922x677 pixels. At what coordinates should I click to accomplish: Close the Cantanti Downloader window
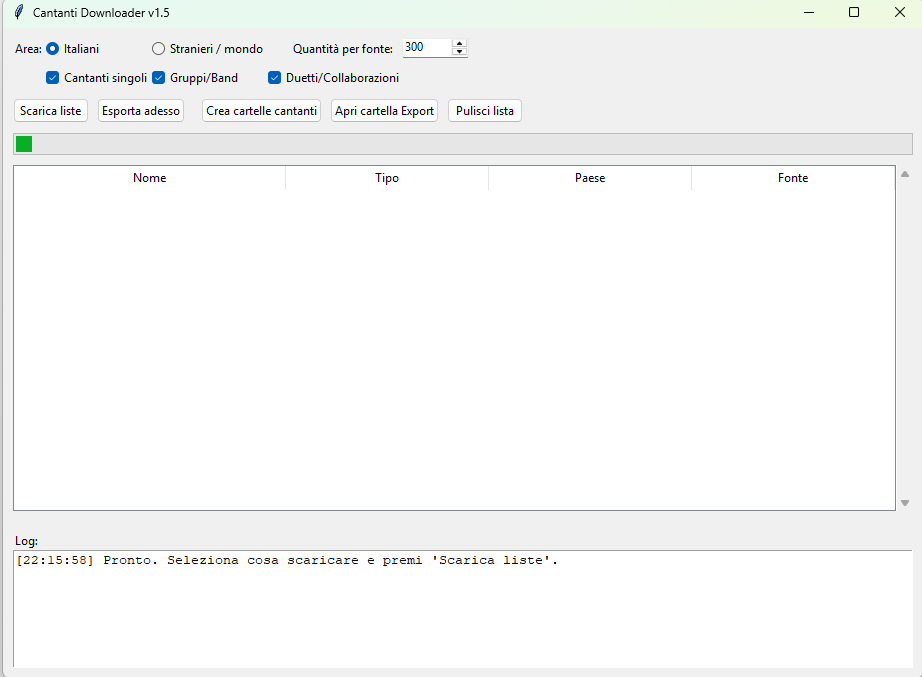[900, 12]
